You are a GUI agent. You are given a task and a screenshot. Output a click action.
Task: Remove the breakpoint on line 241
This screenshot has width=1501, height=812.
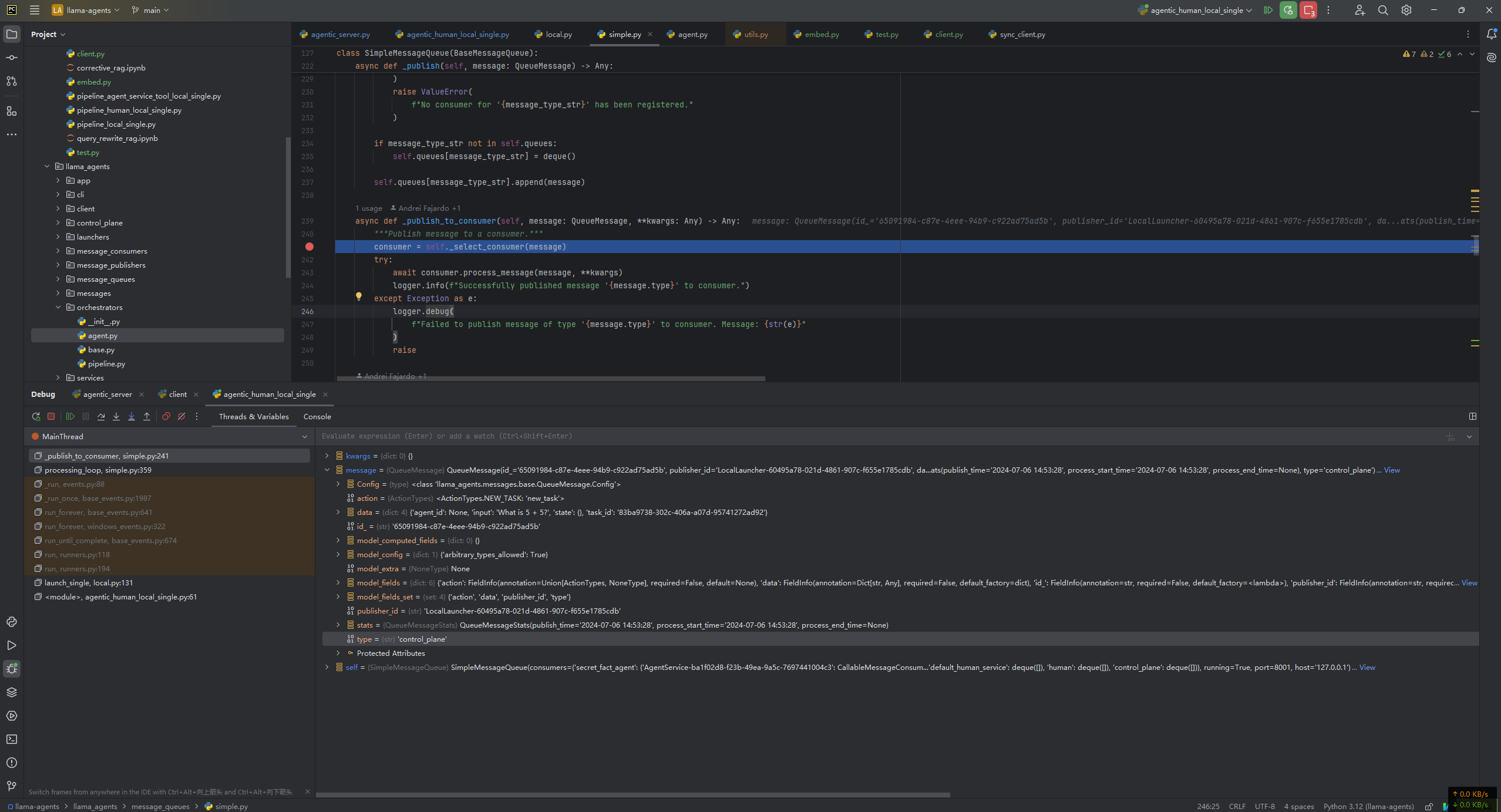click(309, 247)
